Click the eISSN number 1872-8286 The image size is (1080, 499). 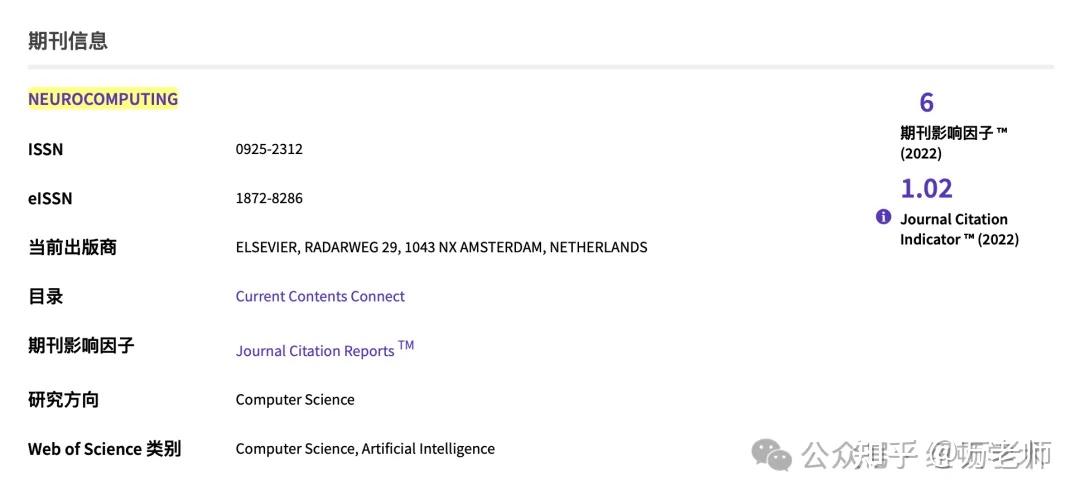pyautogui.click(x=269, y=198)
